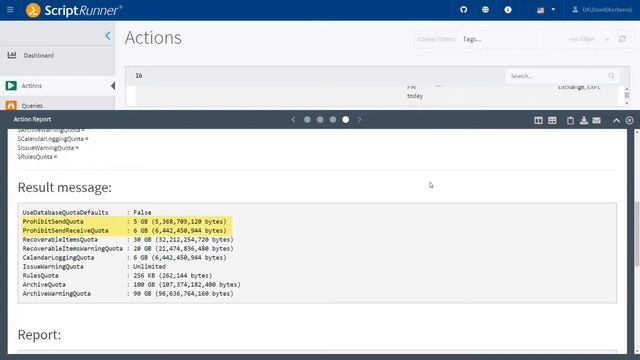
Task: Switch report to grid table view
Action: [552, 120]
